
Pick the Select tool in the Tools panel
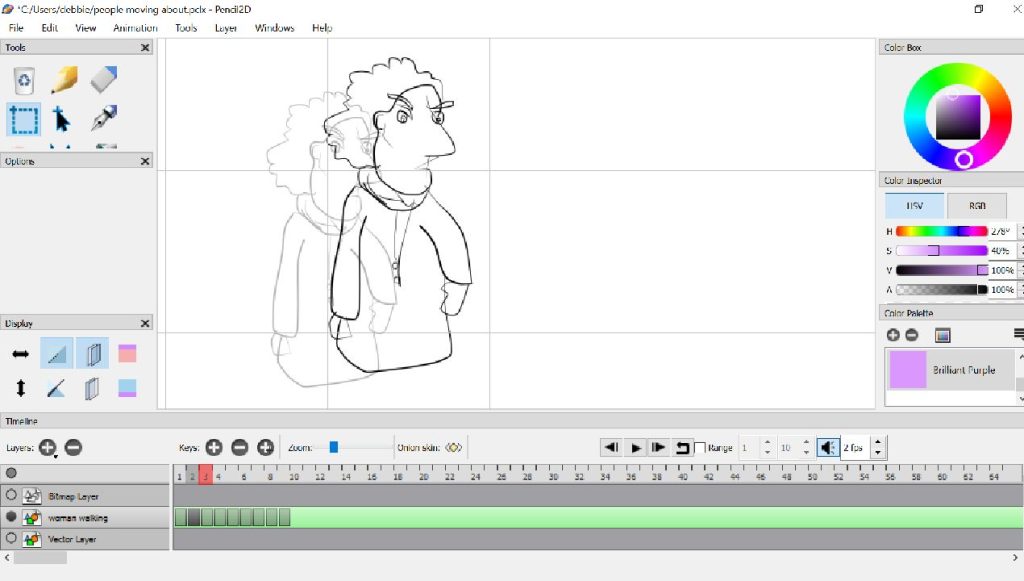(22, 120)
